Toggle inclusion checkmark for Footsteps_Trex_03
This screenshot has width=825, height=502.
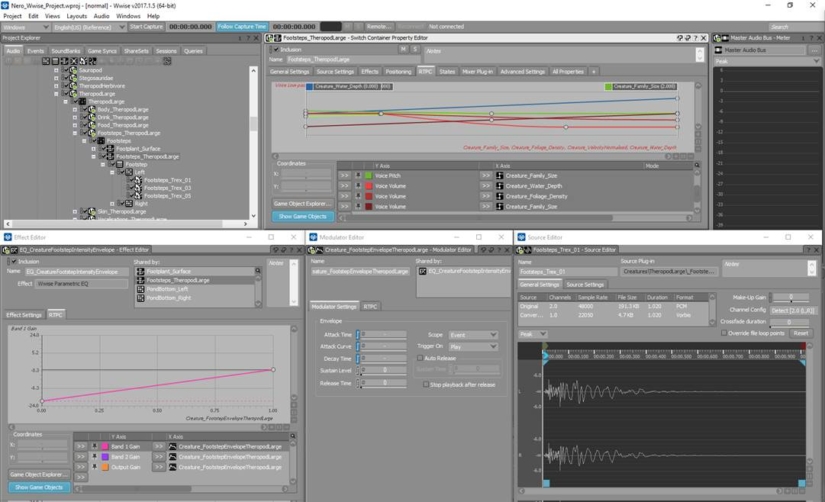click(132, 188)
